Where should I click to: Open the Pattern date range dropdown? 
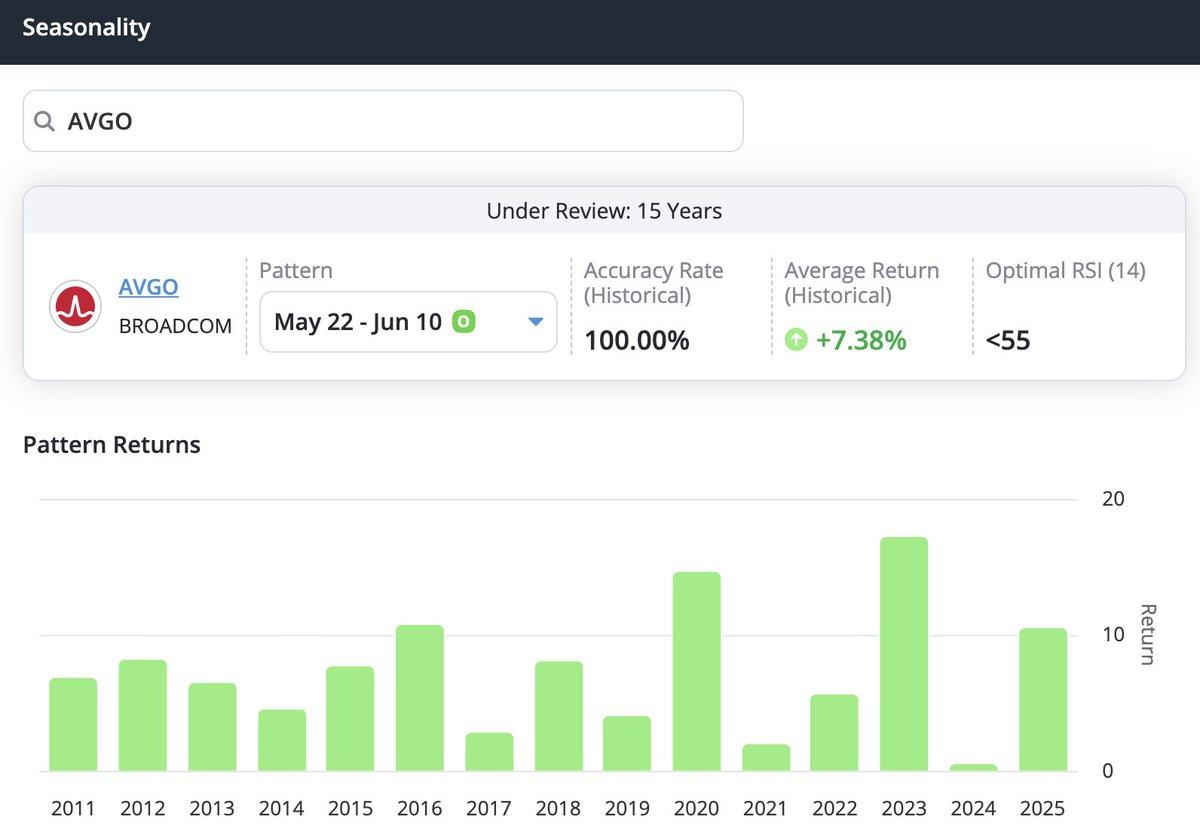point(408,322)
